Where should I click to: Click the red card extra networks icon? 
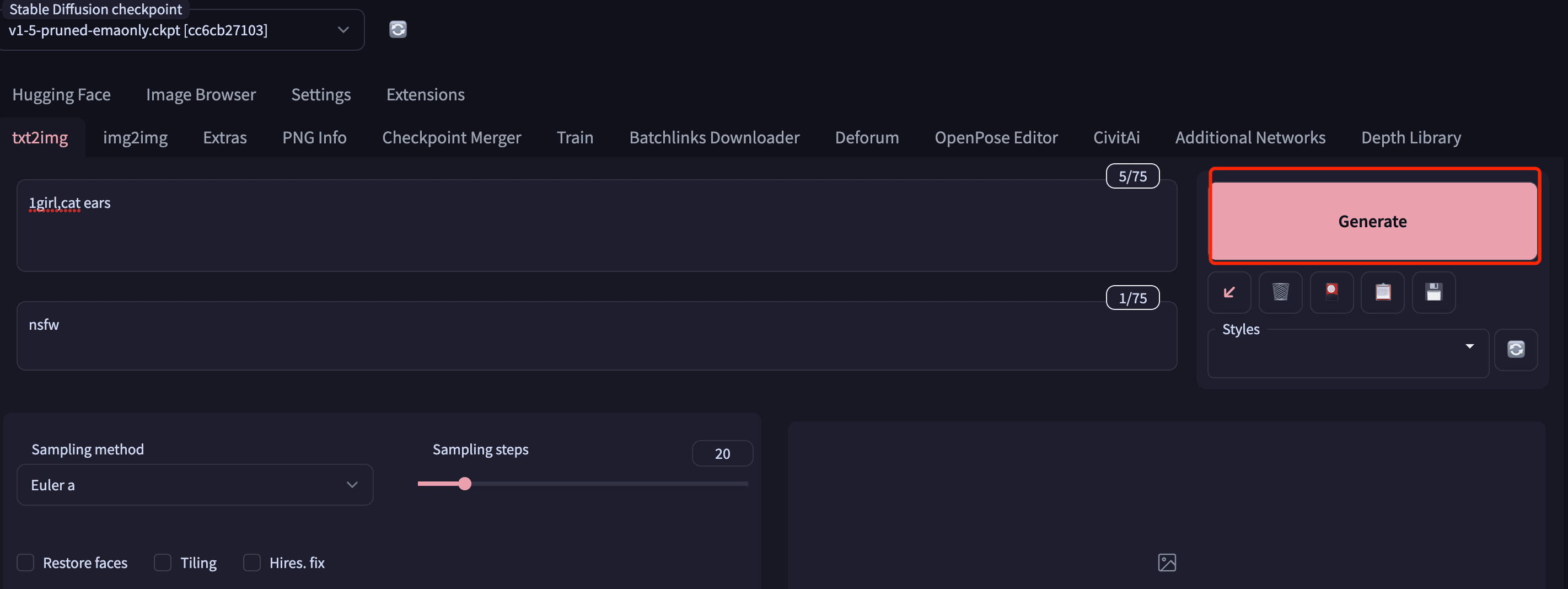(1331, 292)
